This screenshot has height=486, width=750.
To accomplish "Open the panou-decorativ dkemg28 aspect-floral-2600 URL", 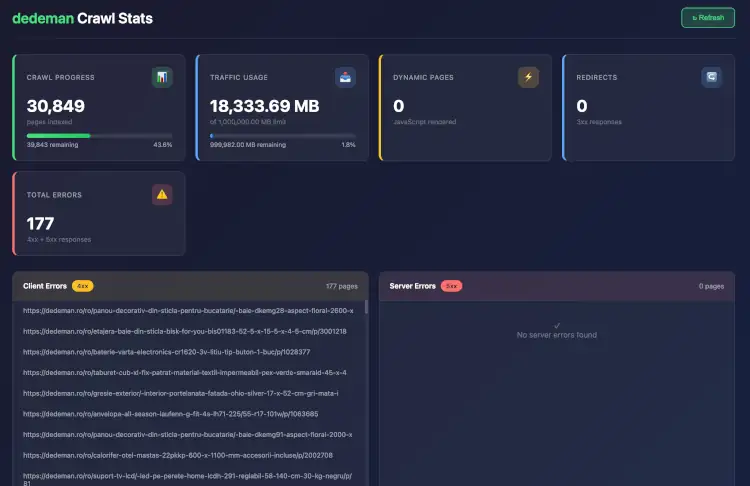I will tap(188, 310).
